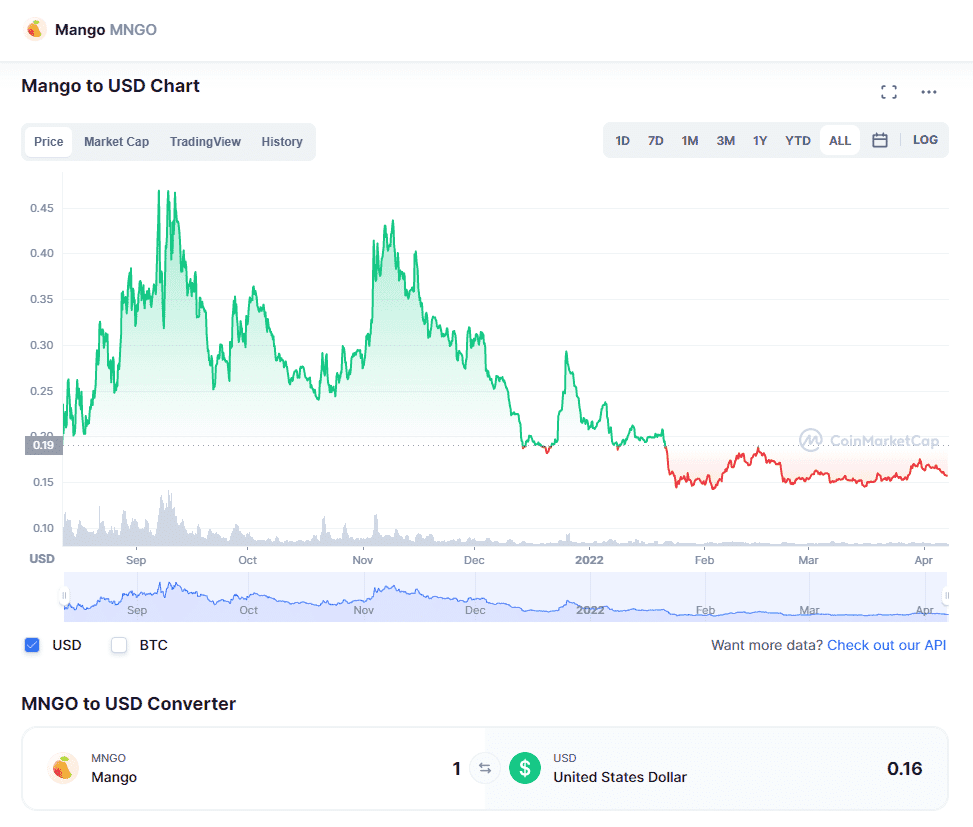Open the three-dot more options menu
The width and height of the screenshot is (973, 827).
928,92
